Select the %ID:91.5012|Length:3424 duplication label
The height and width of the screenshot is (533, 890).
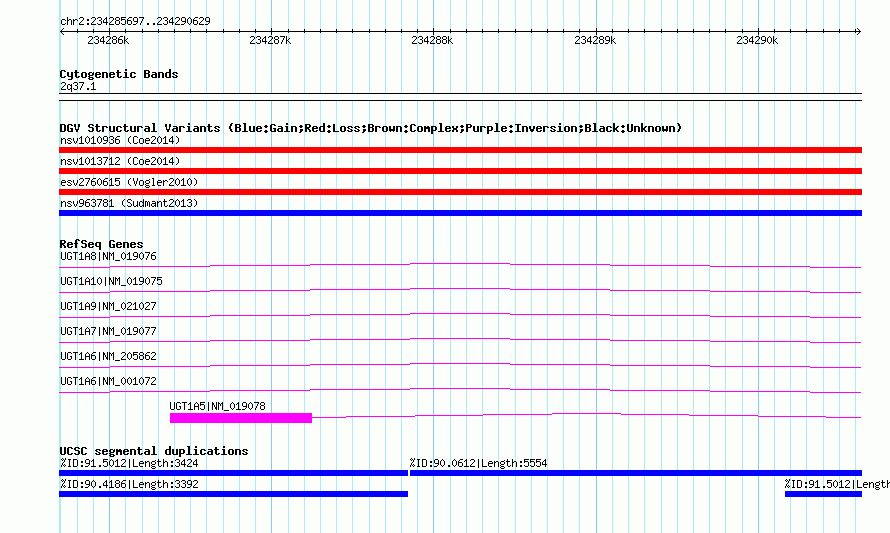(x=129, y=464)
